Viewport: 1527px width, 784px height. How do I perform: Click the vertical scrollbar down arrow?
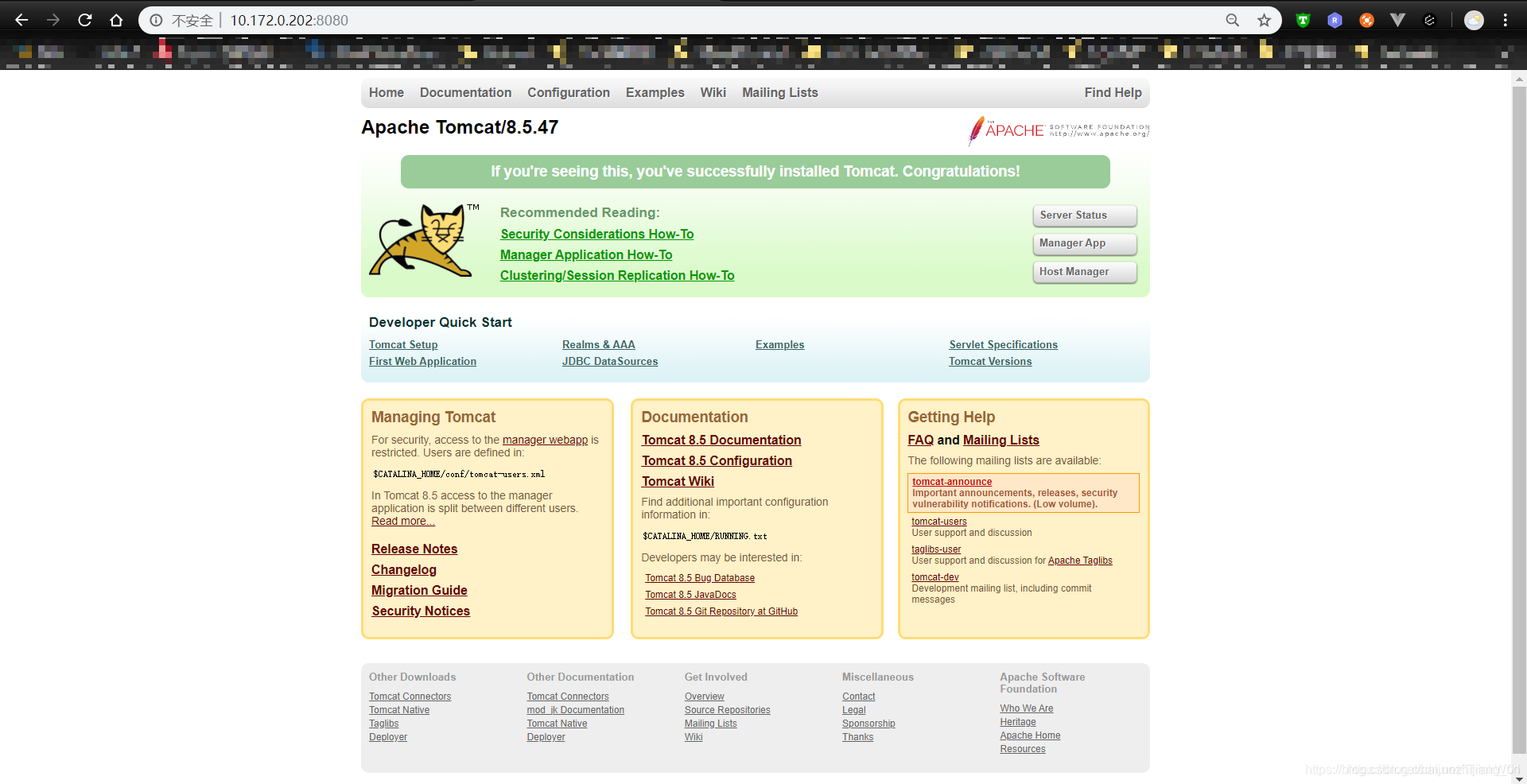click(x=1519, y=778)
